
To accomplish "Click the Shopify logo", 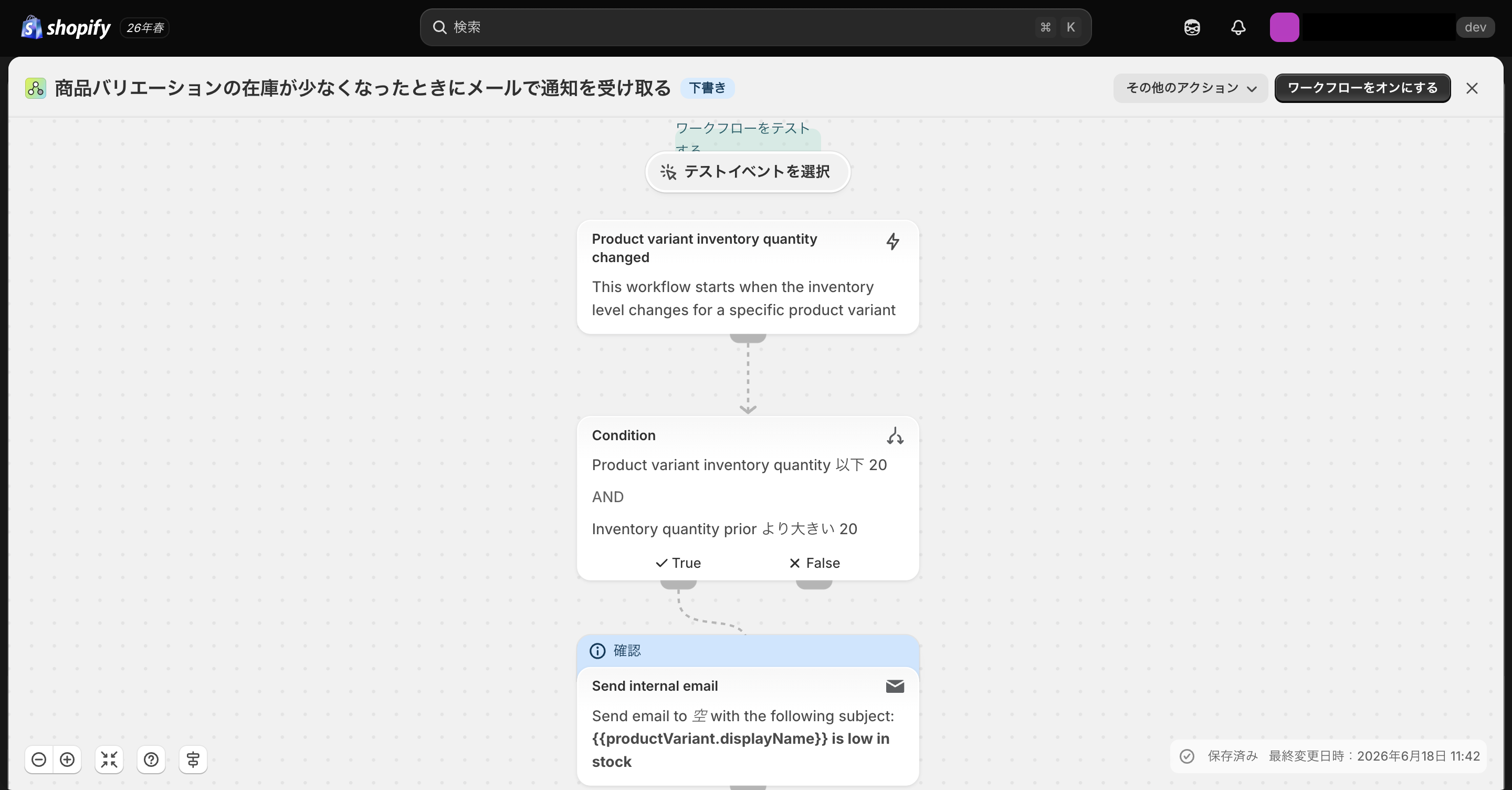I will click(x=66, y=28).
